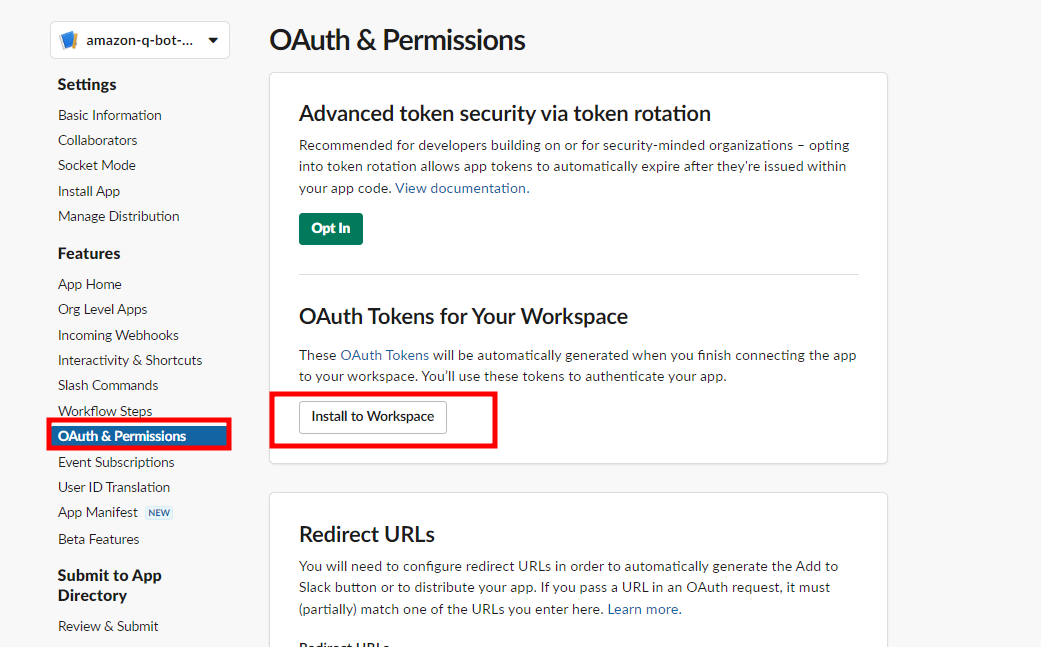Go to Interactivity & Shortcuts
The height and width of the screenshot is (647, 1041).
click(129, 360)
